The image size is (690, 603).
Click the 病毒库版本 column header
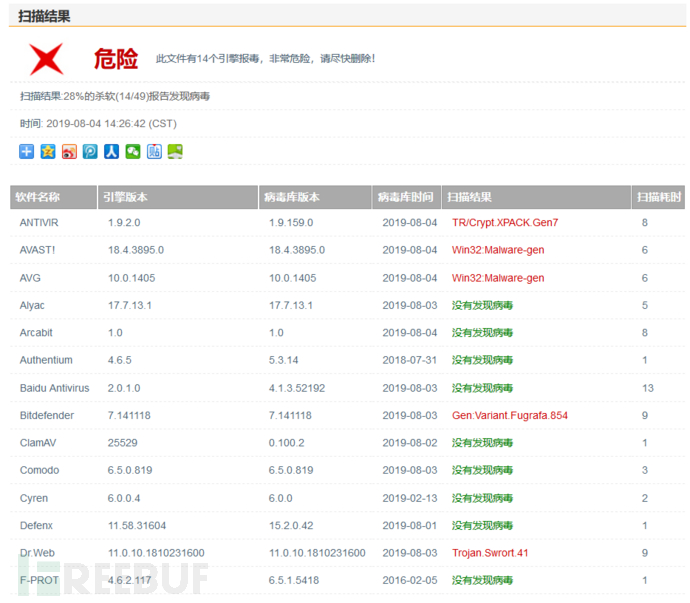click(291, 197)
